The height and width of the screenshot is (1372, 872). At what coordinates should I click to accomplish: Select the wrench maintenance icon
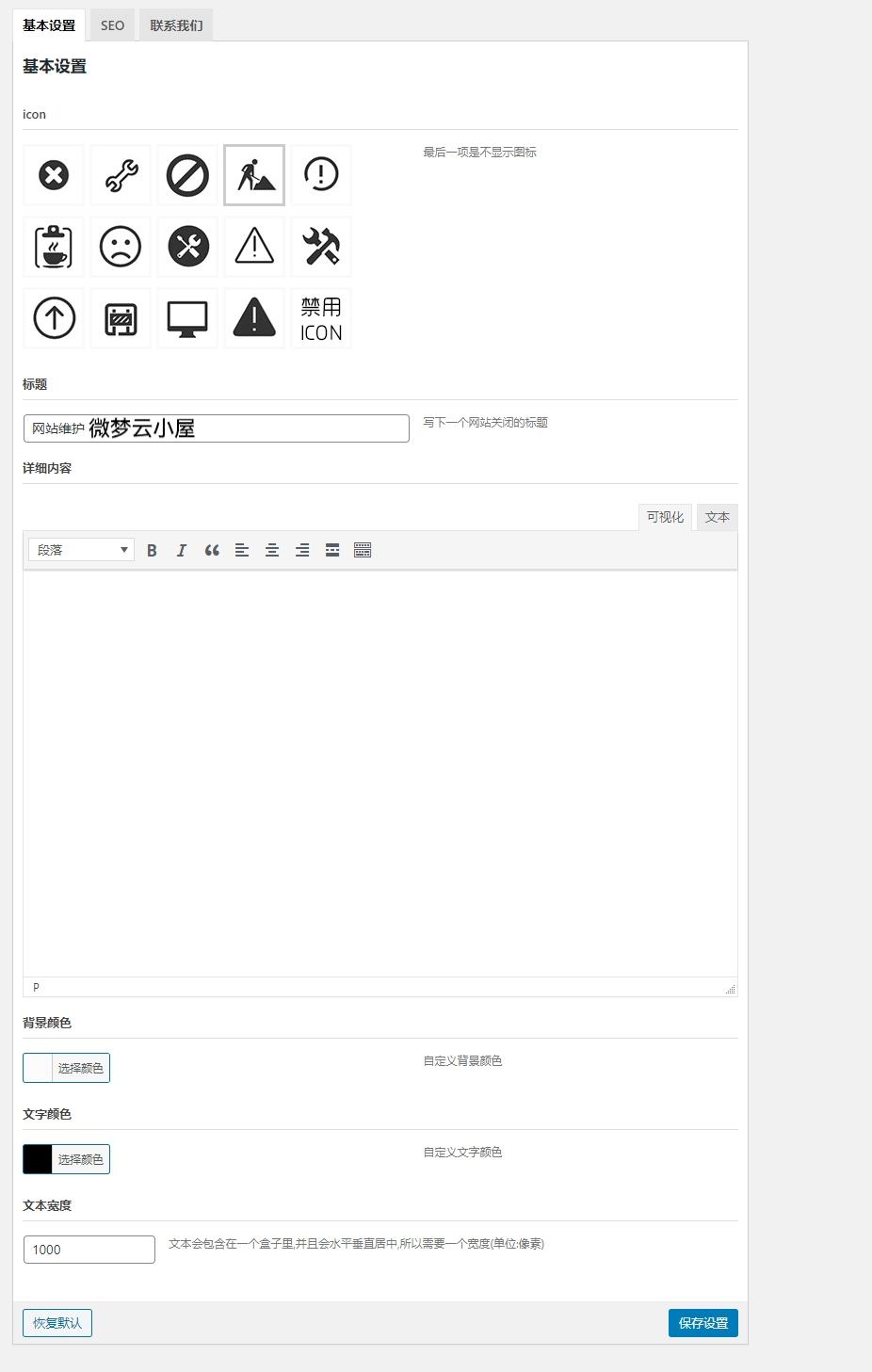pyautogui.click(x=121, y=175)
